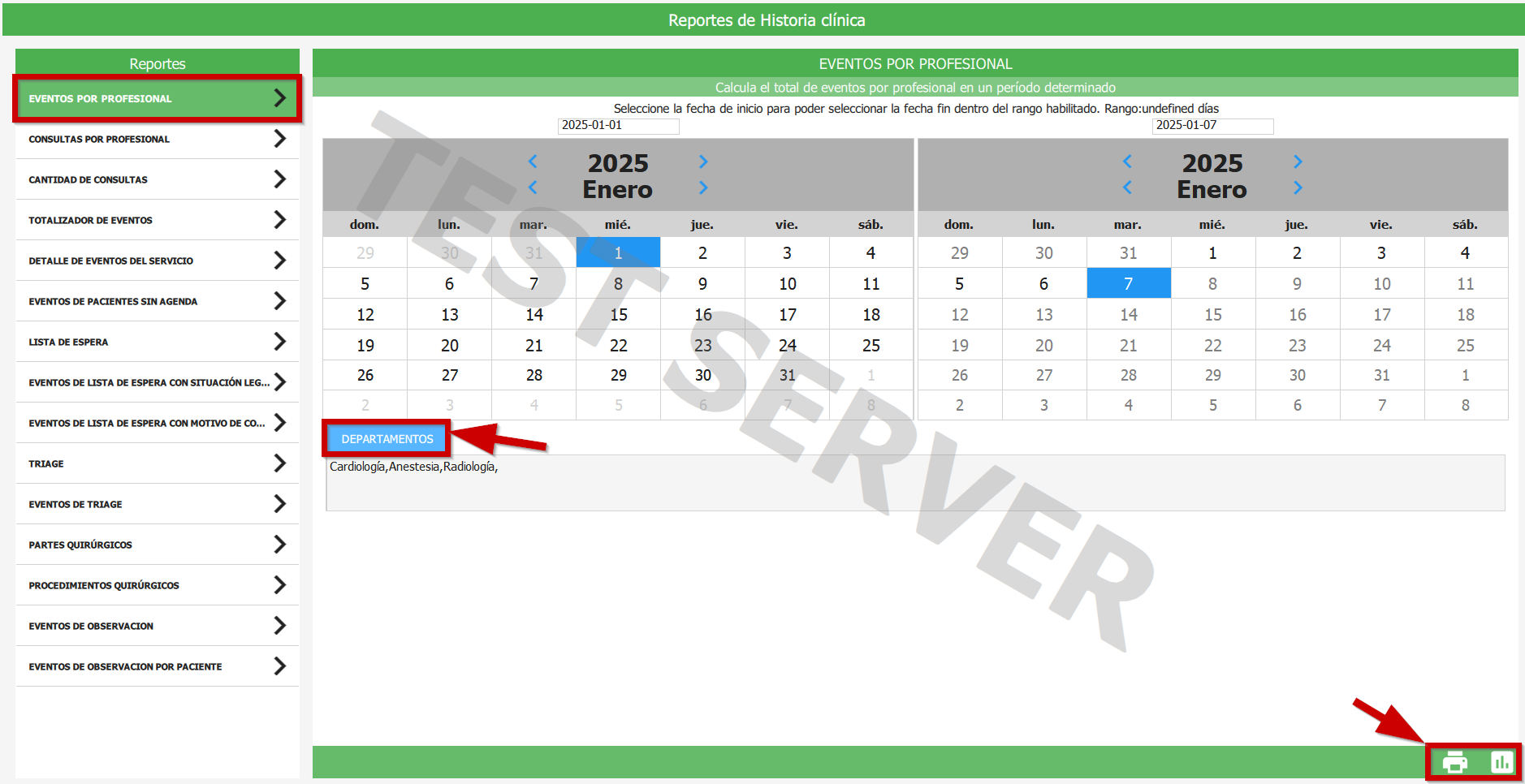
Task: Select day 15 in left calendar
Action: [618, 315]
